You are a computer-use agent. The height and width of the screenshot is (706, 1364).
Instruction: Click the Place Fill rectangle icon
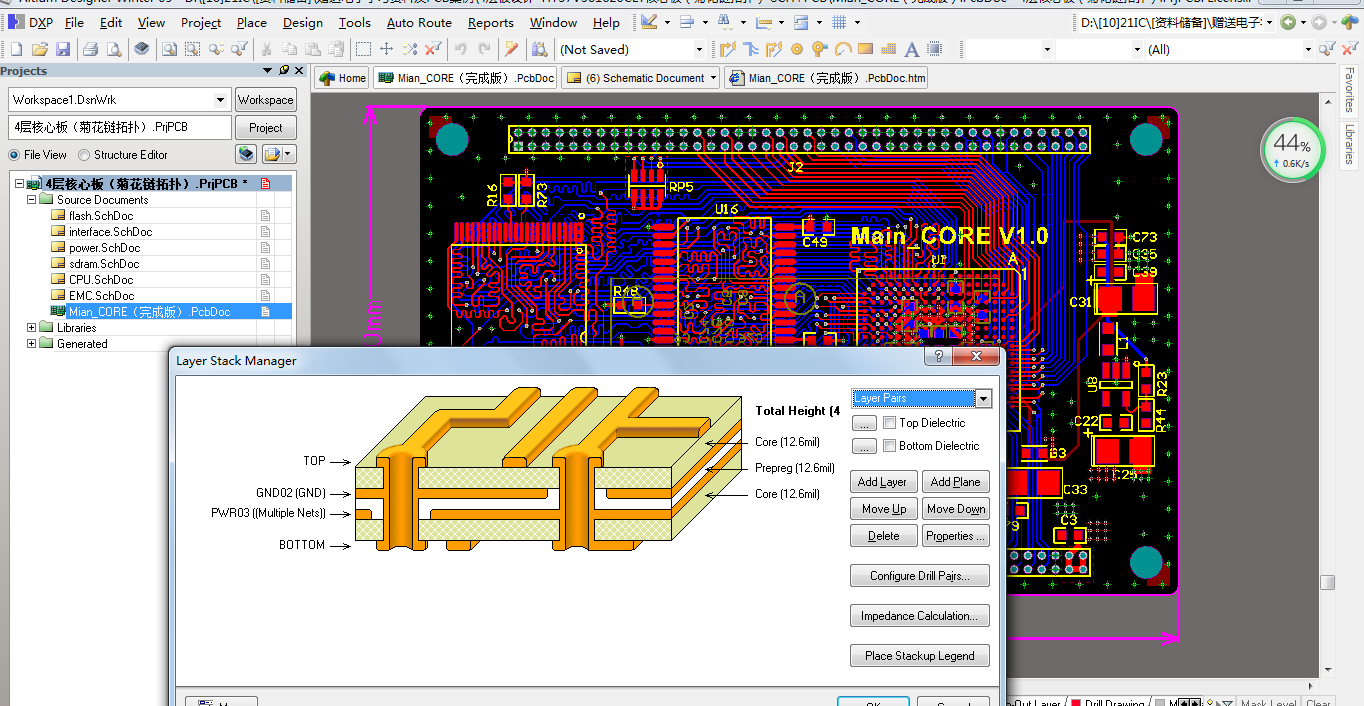pyautogui.click(x=866, y=49)
